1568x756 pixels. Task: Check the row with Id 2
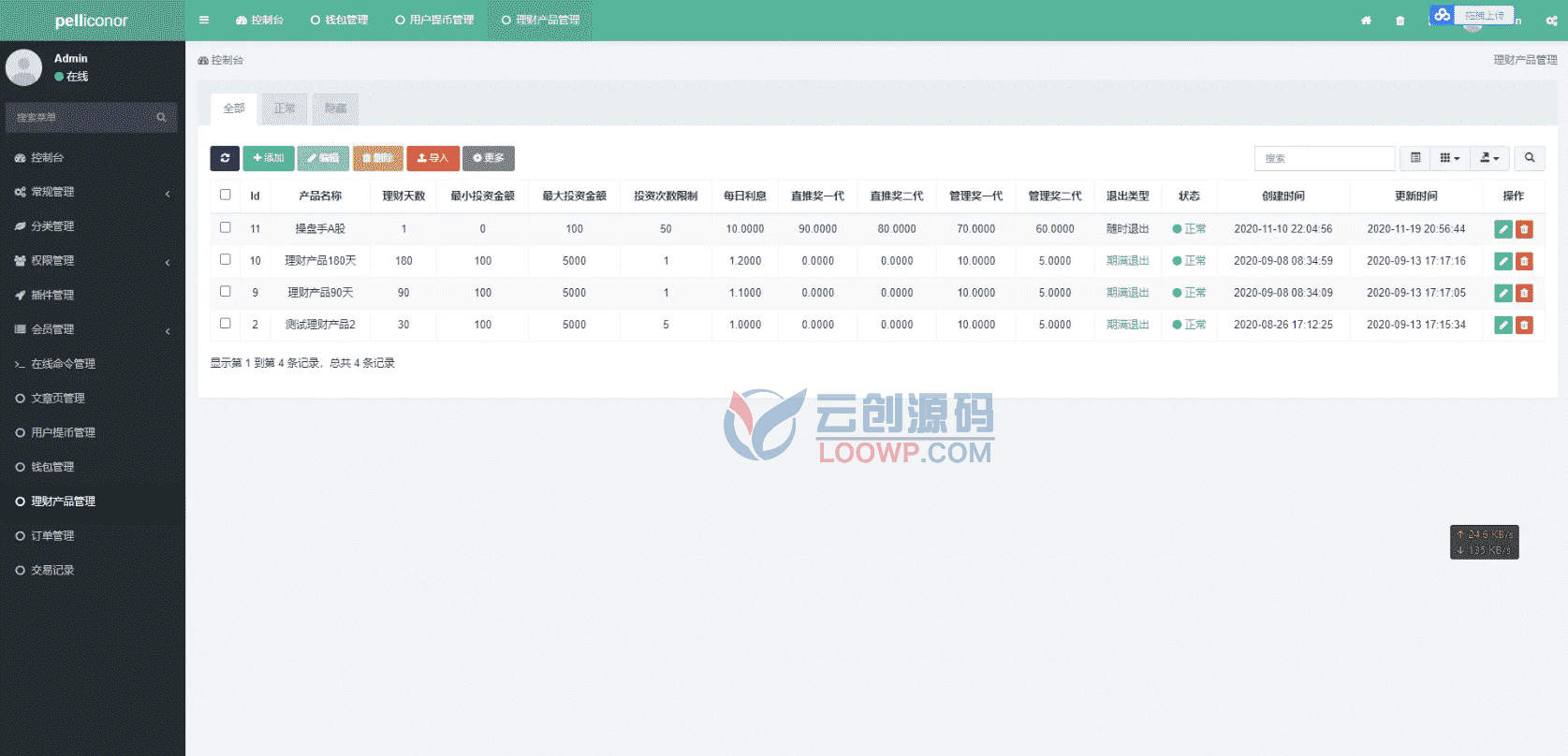(x=225, y=323)
